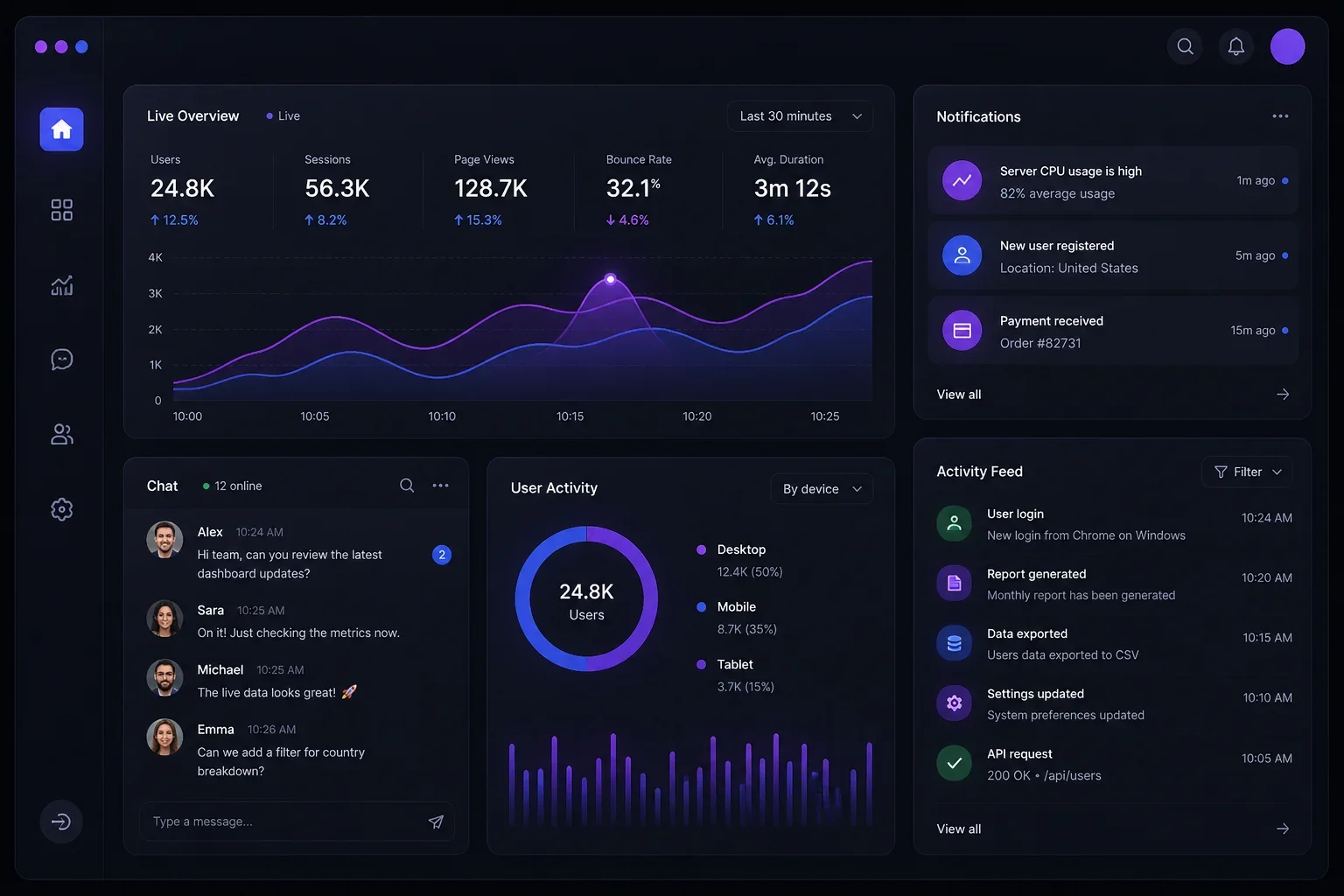
Task: Click the Settings updated gear icon
Action: click(x=954, y=703)
